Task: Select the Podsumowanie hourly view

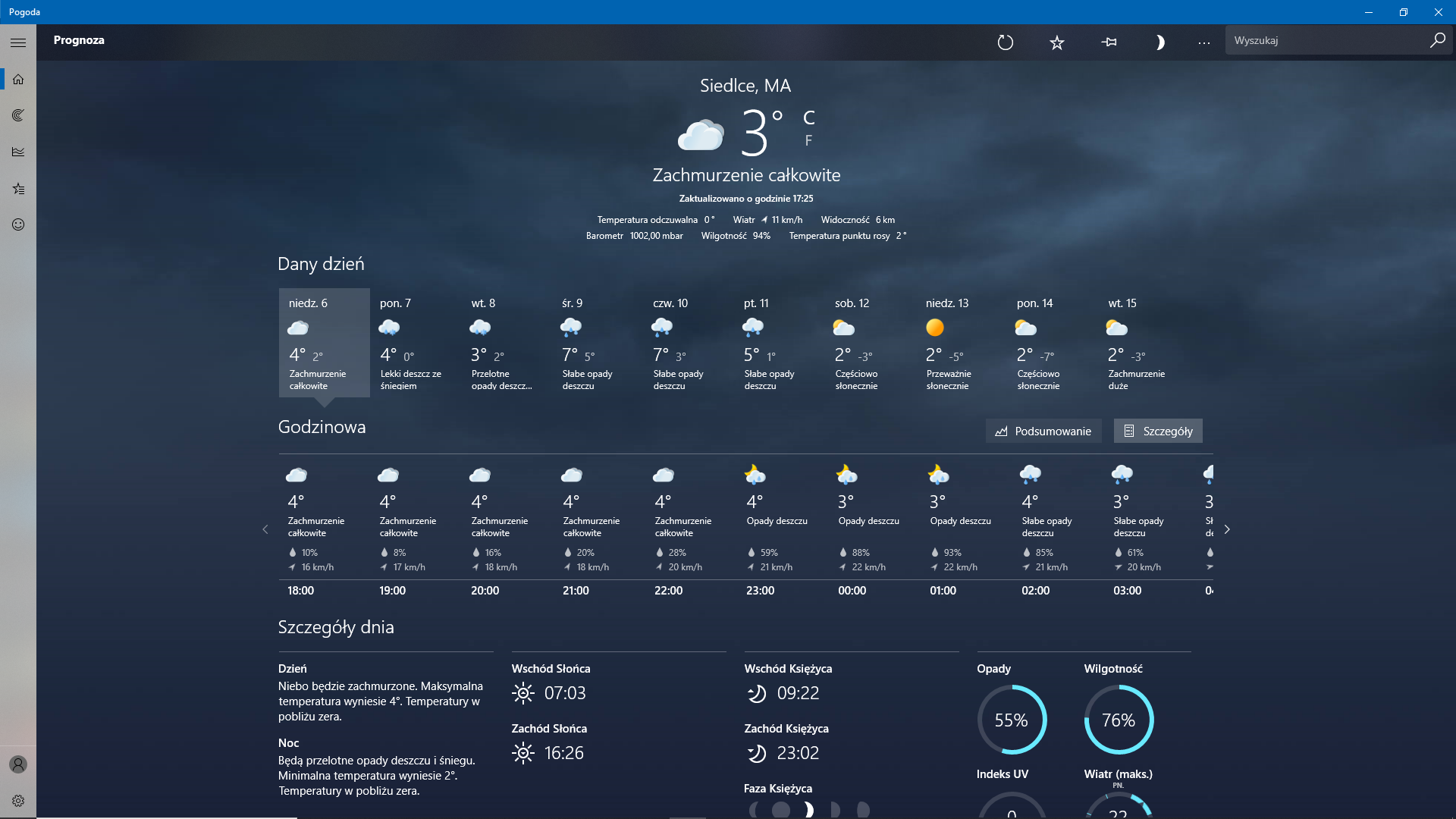Action: (x=1043, y=431)
